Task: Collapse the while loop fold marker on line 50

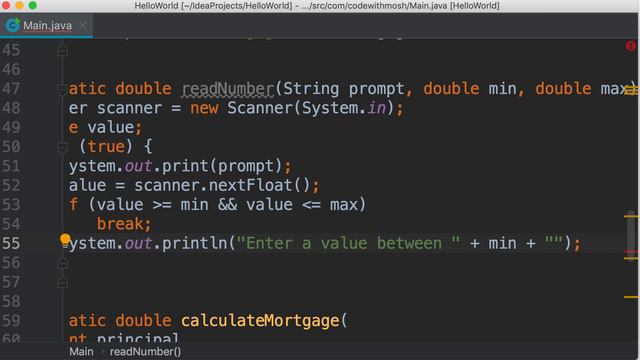Action: (x=62, y=147)
